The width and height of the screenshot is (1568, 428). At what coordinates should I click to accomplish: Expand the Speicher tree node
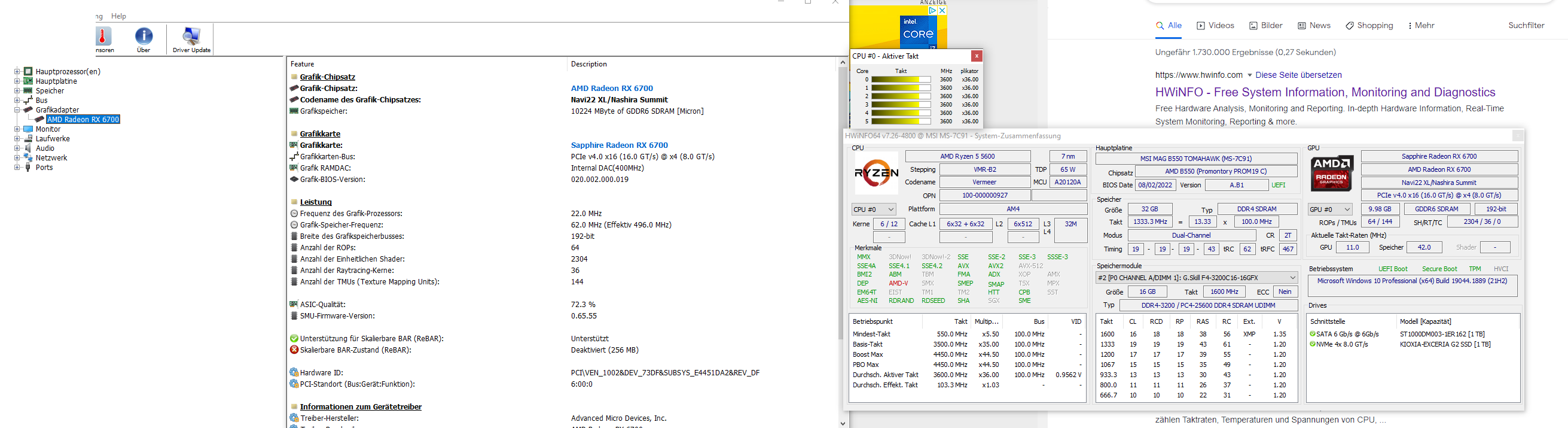click(17, 91)
